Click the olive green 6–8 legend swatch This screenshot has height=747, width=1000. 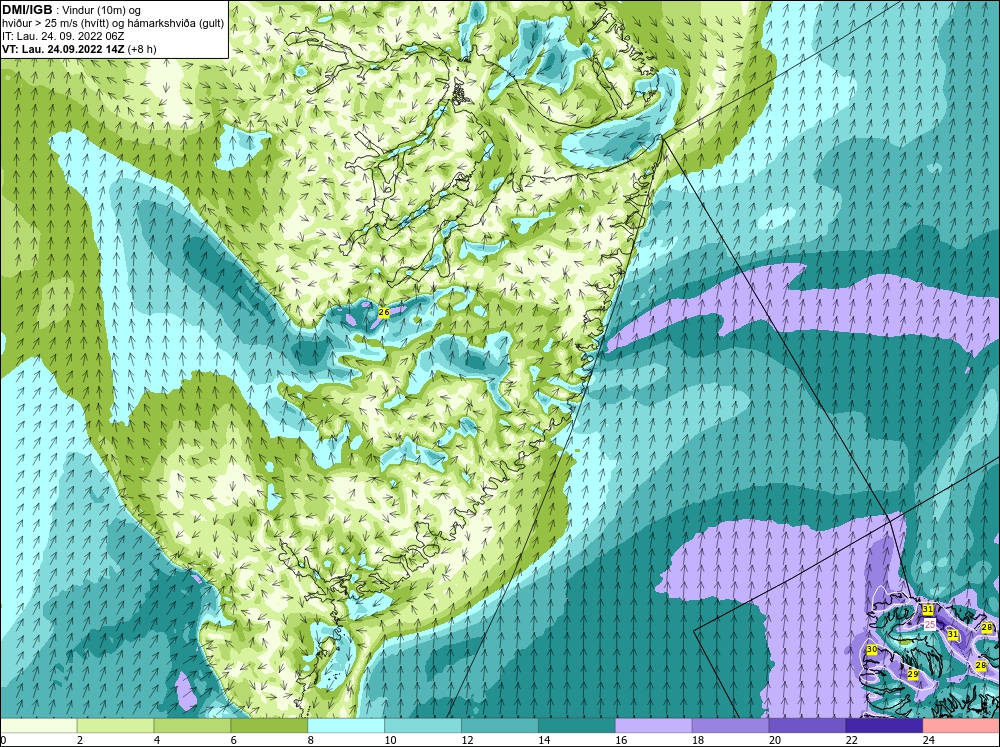(x=269, y=726)
